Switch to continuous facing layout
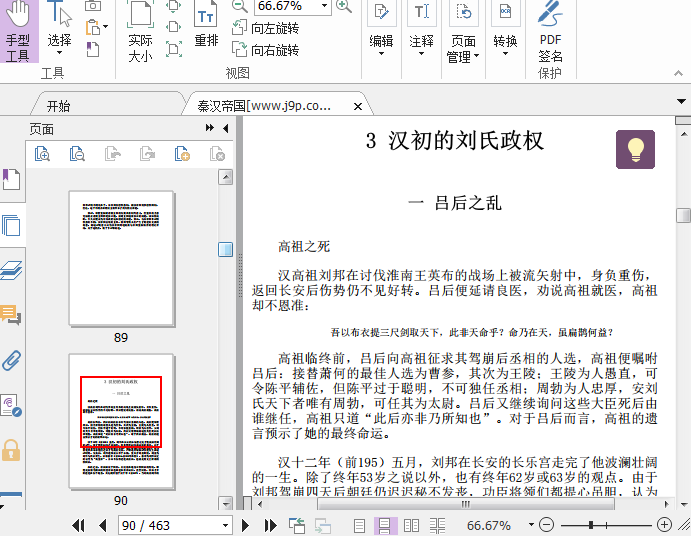Screen dimensions: 691x536 [x=438, y=525]
